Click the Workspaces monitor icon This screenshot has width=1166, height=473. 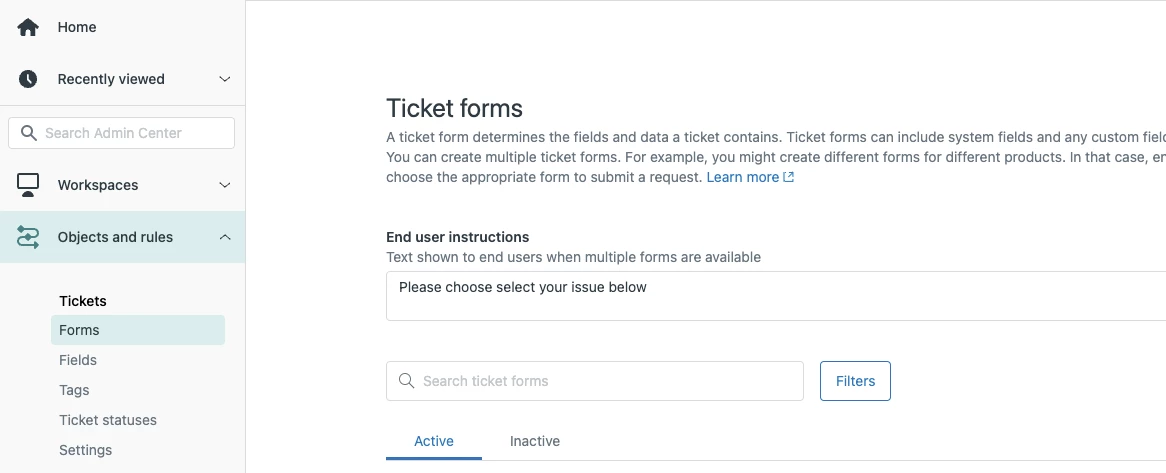pyautogui.click(x=28, y=185)
